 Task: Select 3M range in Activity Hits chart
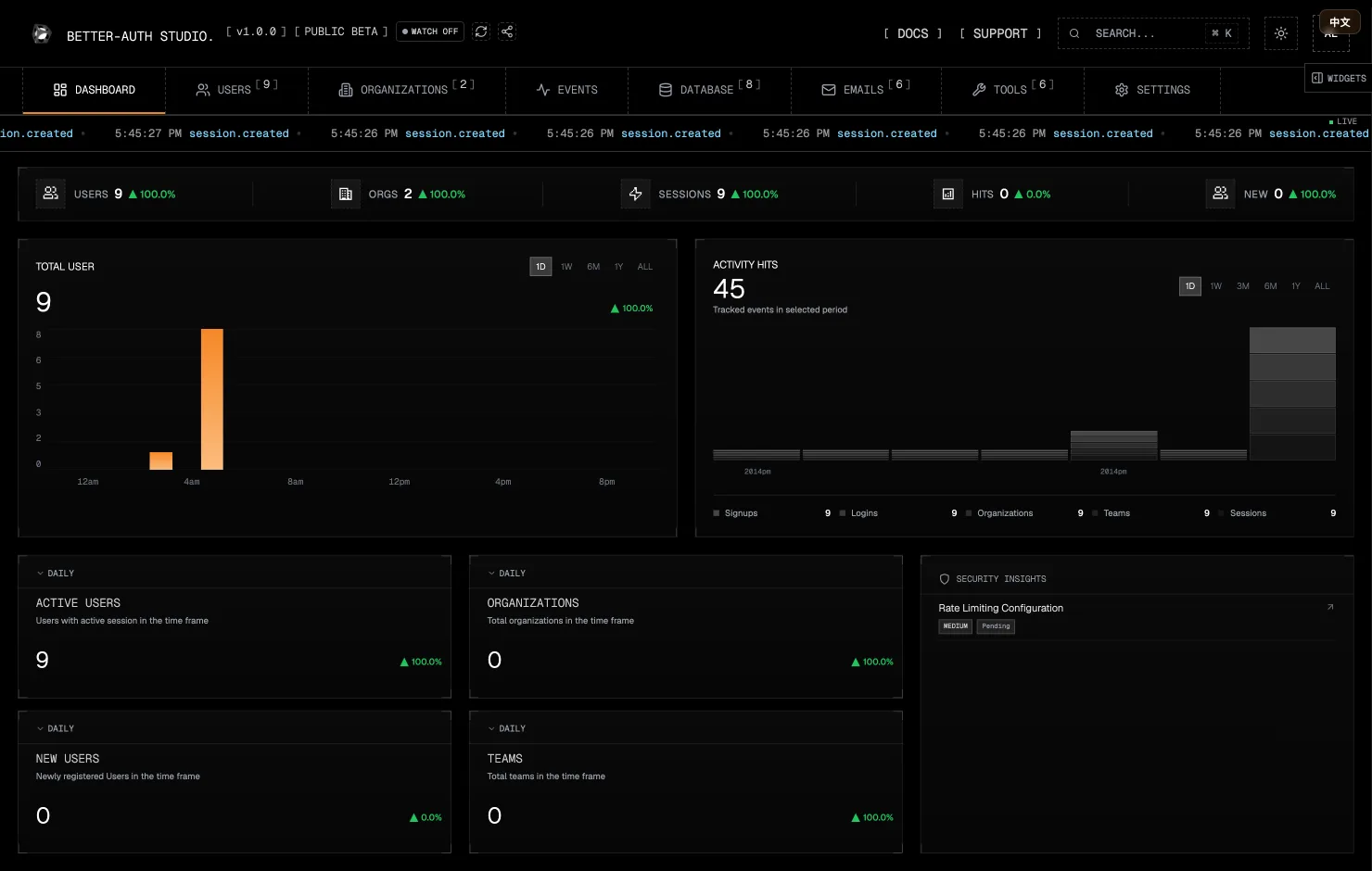click(1243, 286)
